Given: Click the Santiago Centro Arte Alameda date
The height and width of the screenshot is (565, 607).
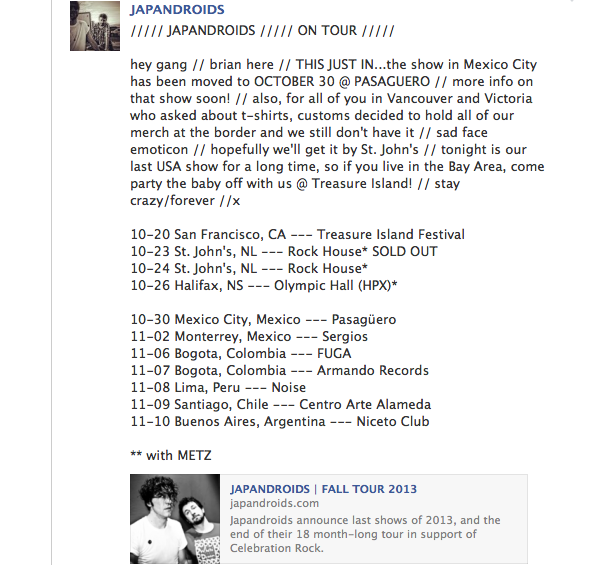Looking at the screenshot, I should pyautogui.click(x=280, y=405).
